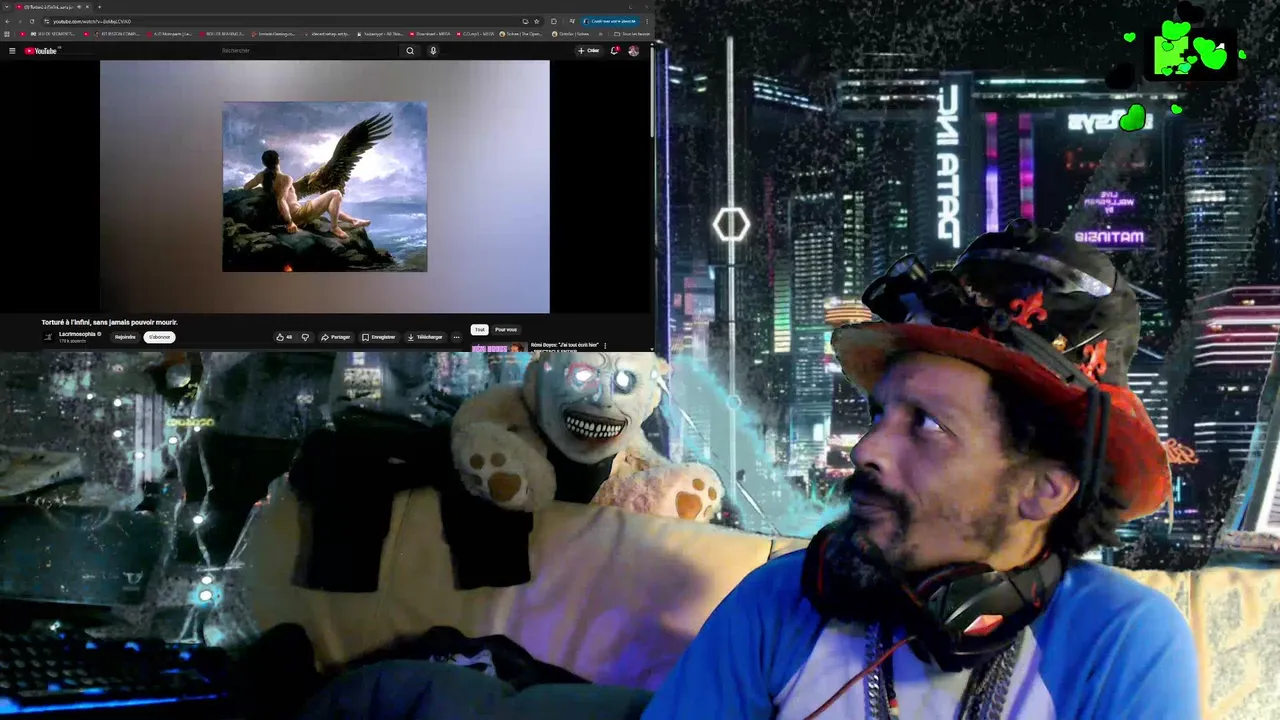The width and height of the screenshot is (1280, 720).
Task: Click the YouTube search magnifier button
Action: click(x=410, y=51)
